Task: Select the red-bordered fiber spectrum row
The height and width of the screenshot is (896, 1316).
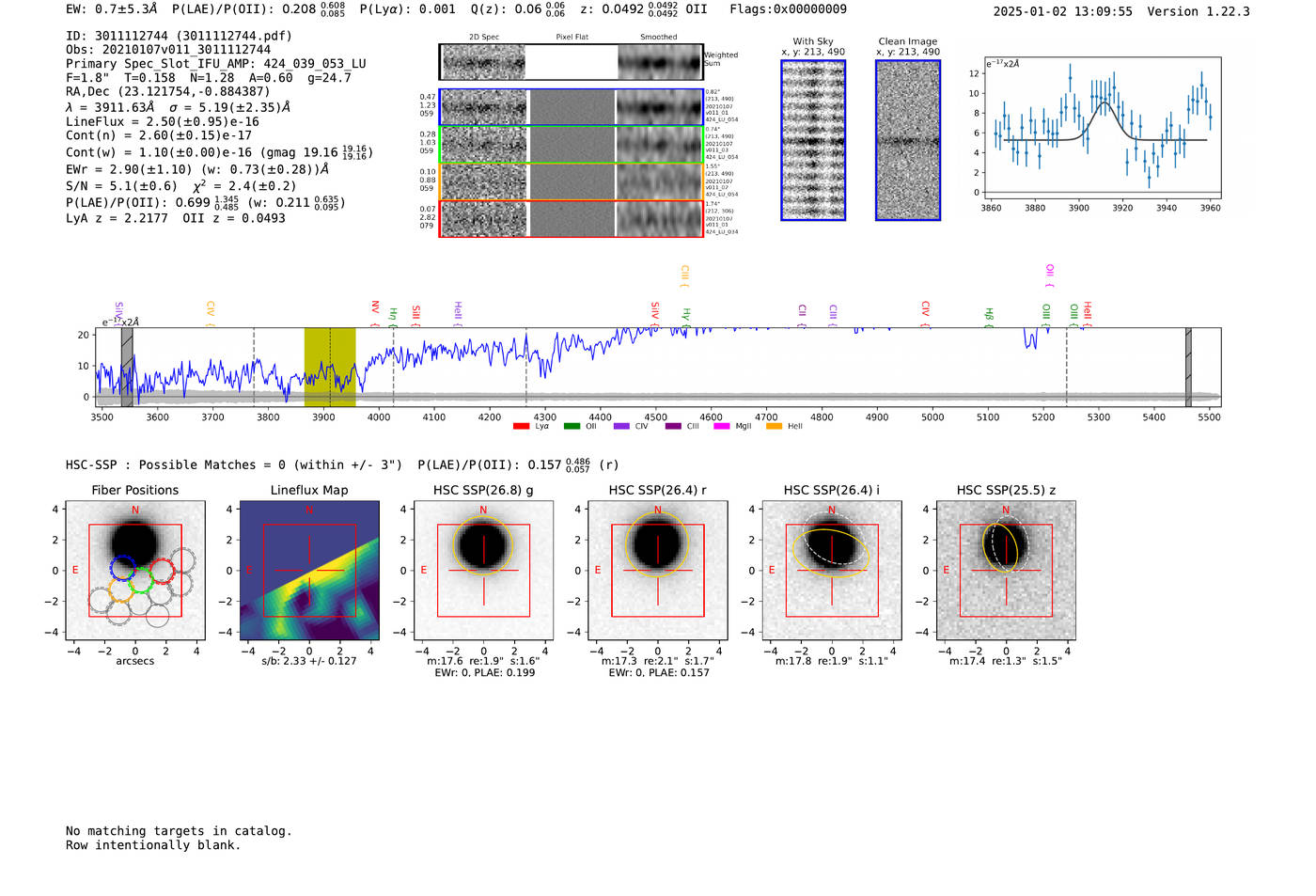Action: coord(571,218)
